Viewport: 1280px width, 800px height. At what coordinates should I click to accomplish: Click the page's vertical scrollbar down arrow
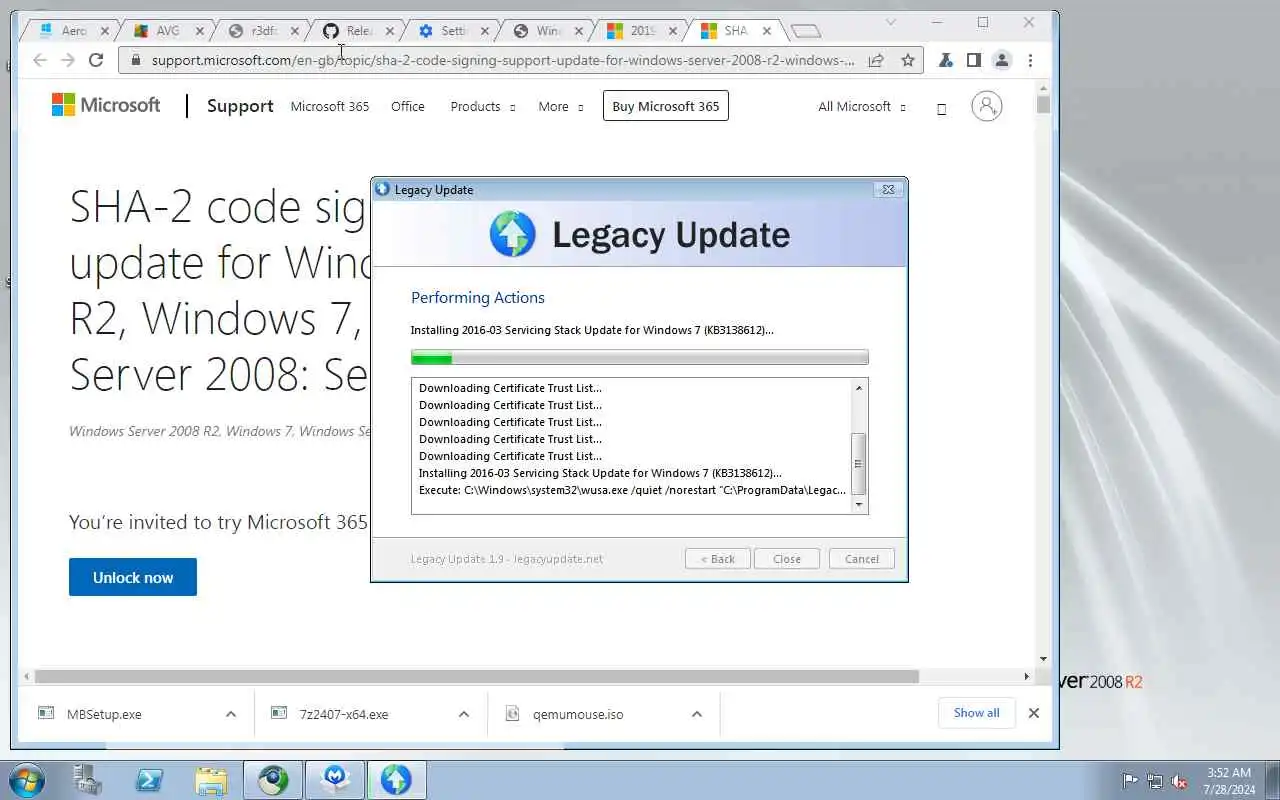[1043, 659]
